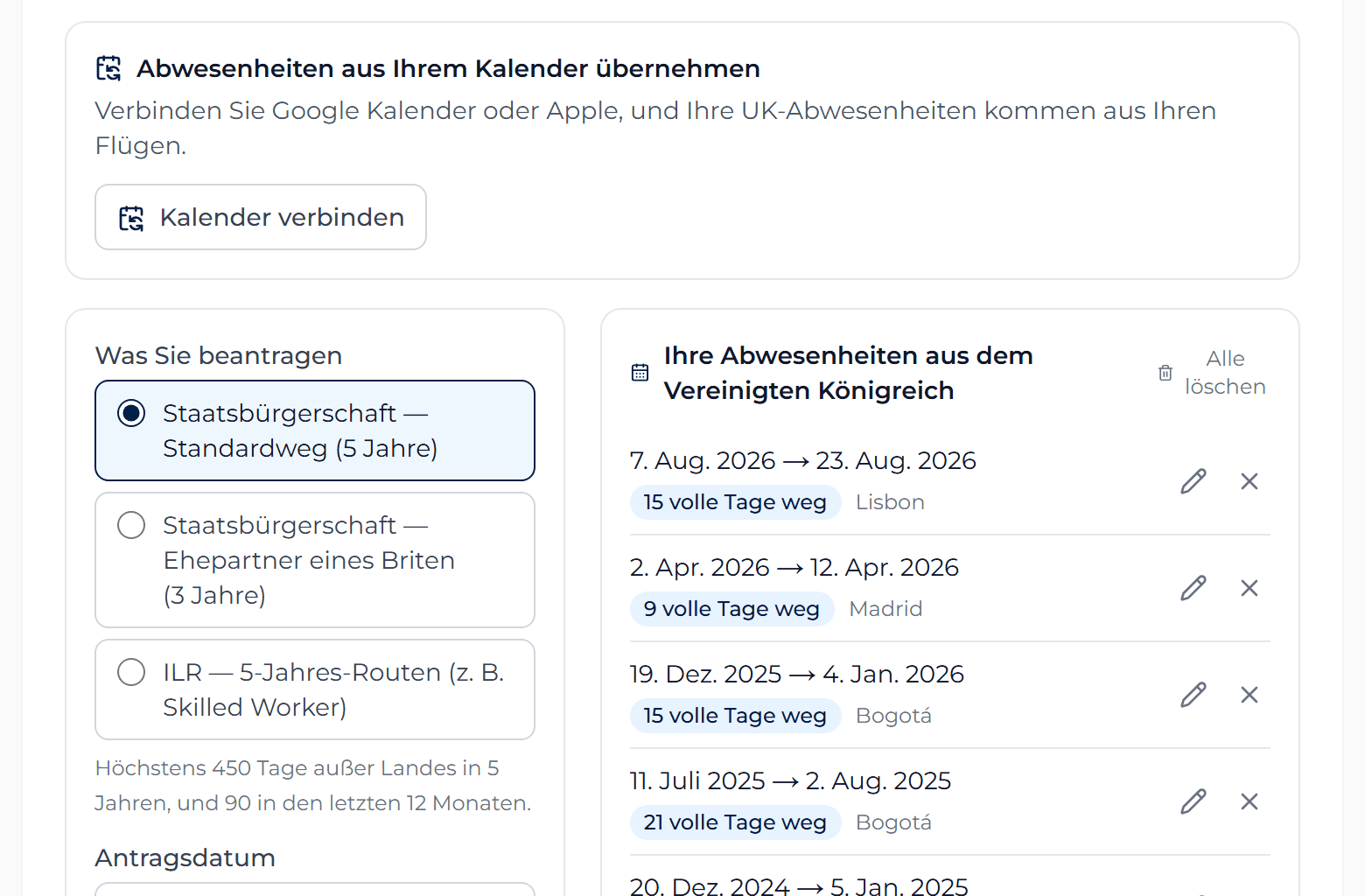Delete the Madrid absence entry

pos(1249,588)
